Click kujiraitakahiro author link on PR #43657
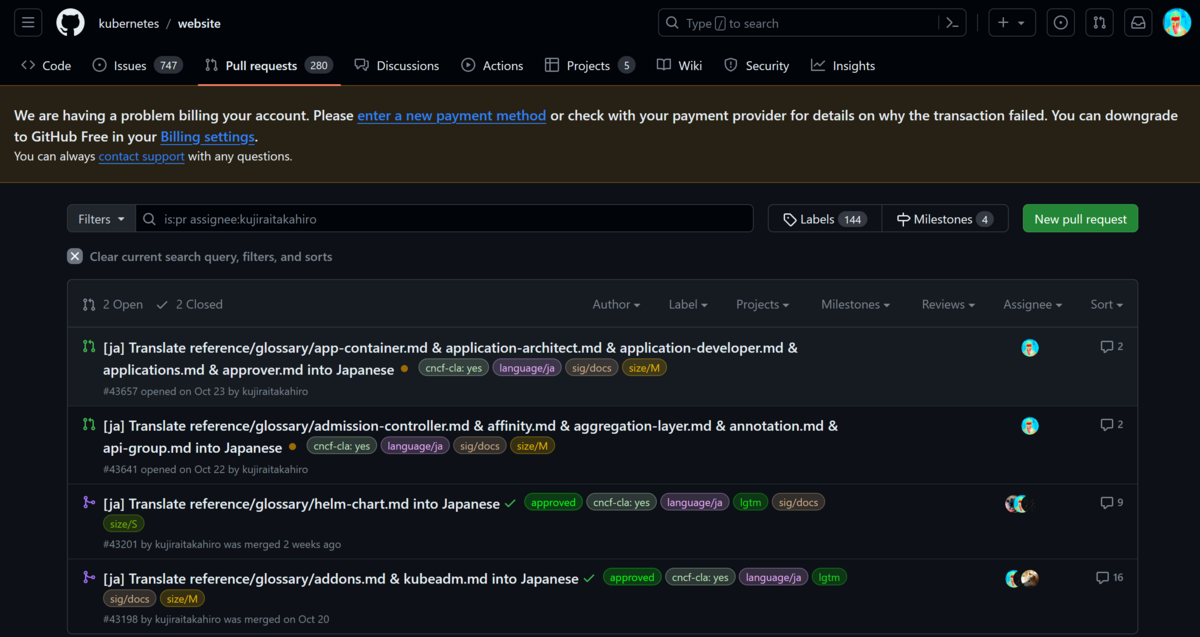This screenshot has height=637, width=1200. tap(275, 392)
